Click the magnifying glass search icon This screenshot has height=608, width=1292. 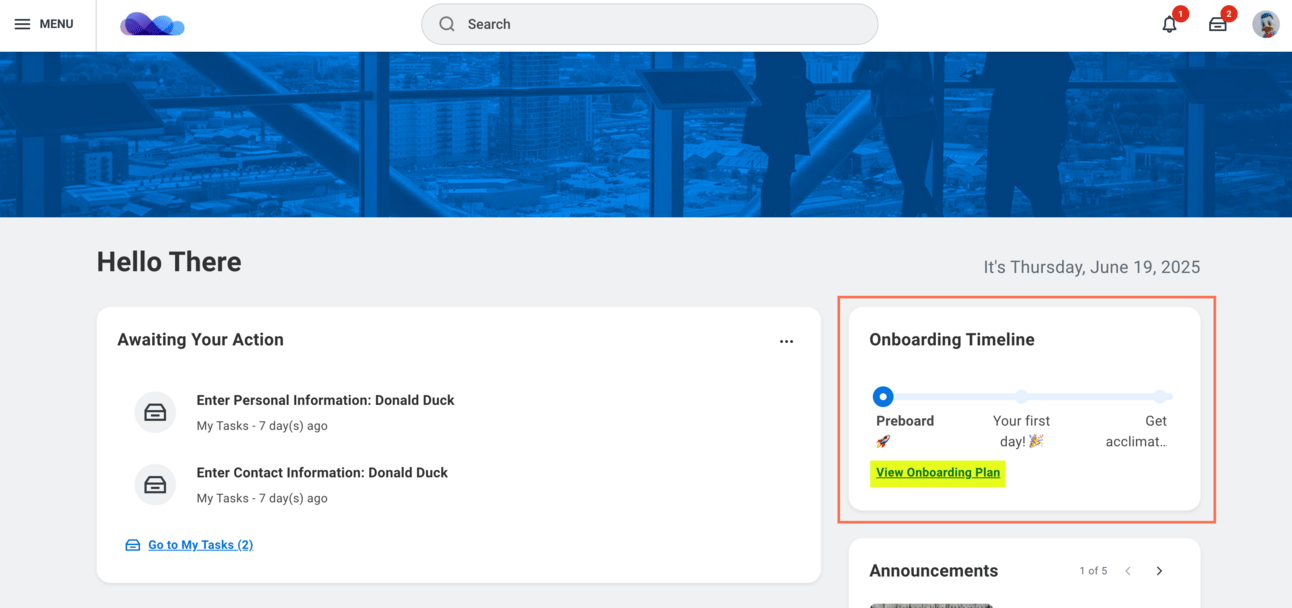click(x=447, y=24)
